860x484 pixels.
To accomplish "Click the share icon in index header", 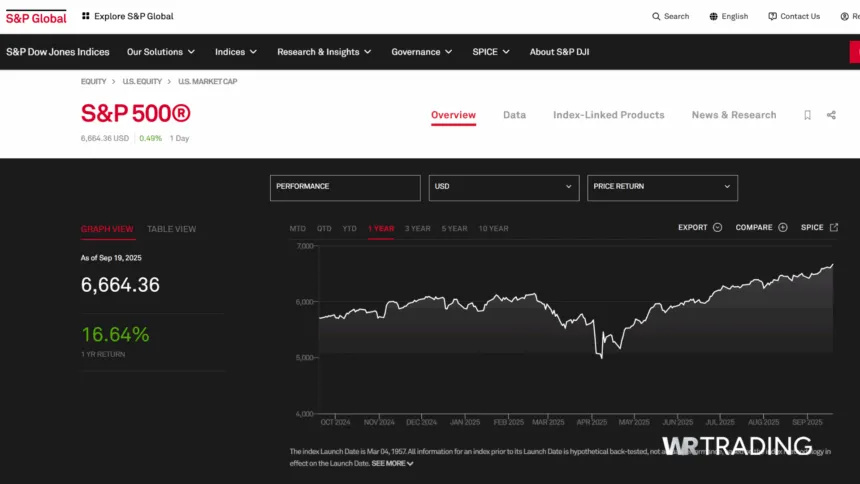I will pos(831,115).
